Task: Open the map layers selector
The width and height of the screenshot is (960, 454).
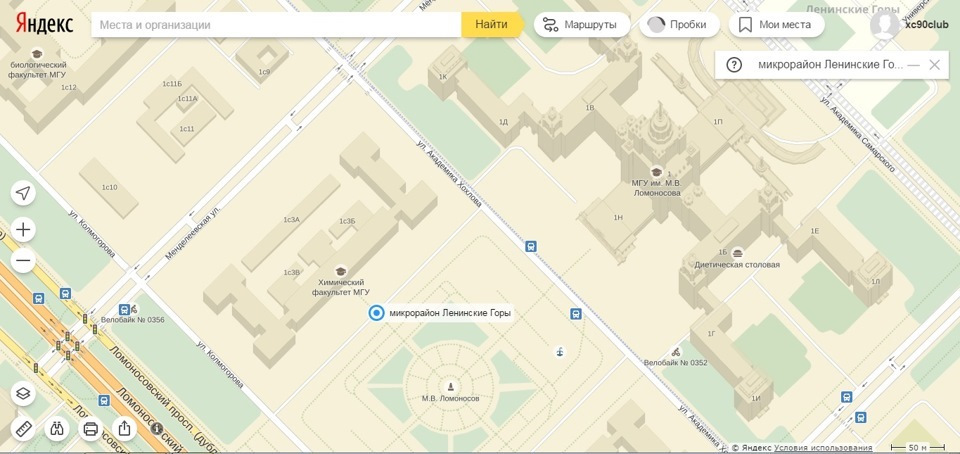Action: (23, 393)
